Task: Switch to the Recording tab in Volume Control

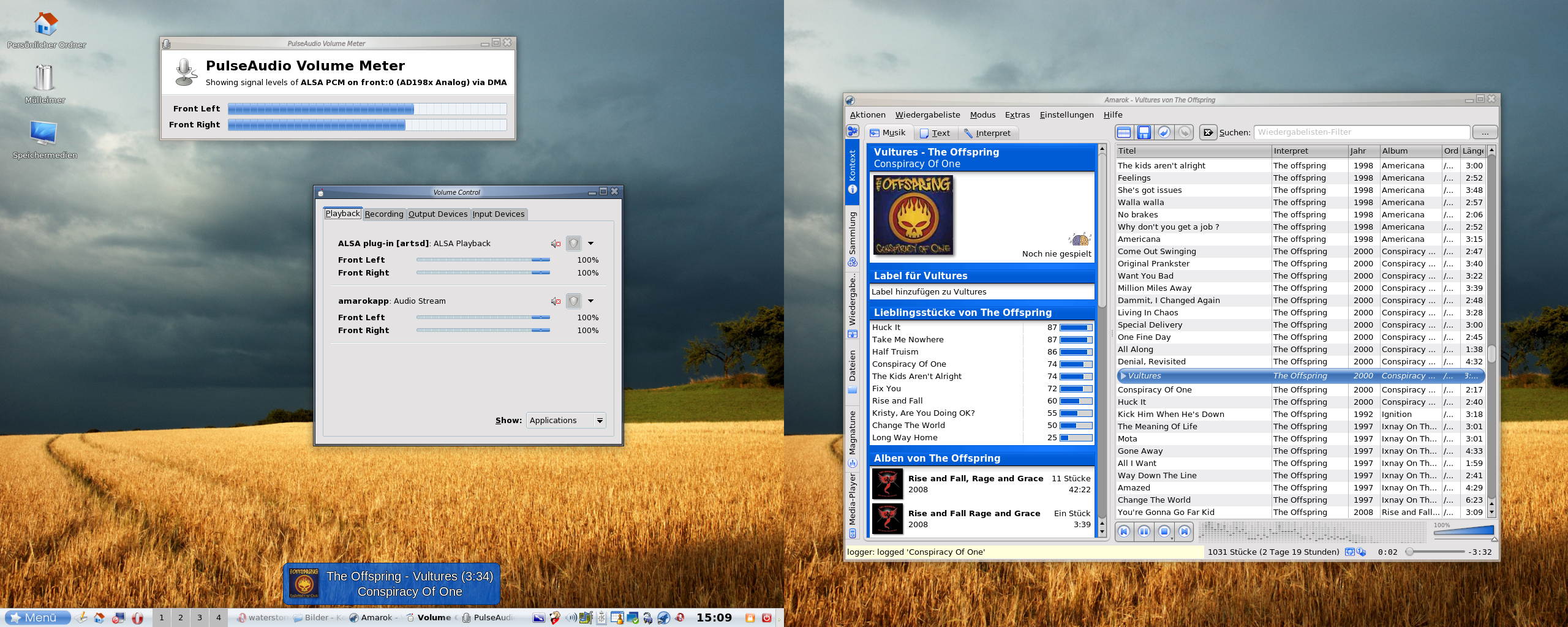Action: [x=383, y=214]
